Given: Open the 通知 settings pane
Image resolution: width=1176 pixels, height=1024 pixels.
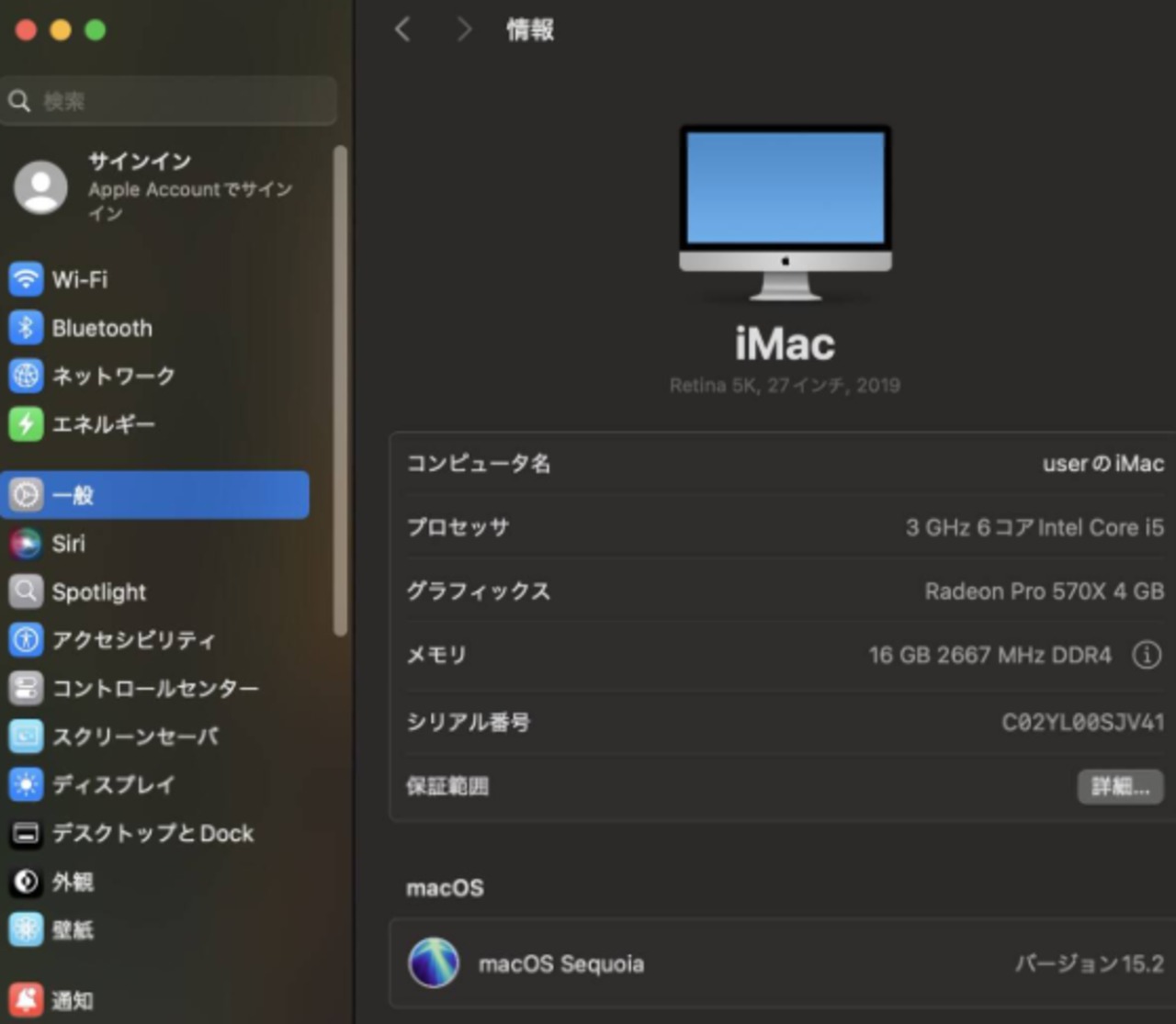Looking at the screenshot, I should 154,1000.
